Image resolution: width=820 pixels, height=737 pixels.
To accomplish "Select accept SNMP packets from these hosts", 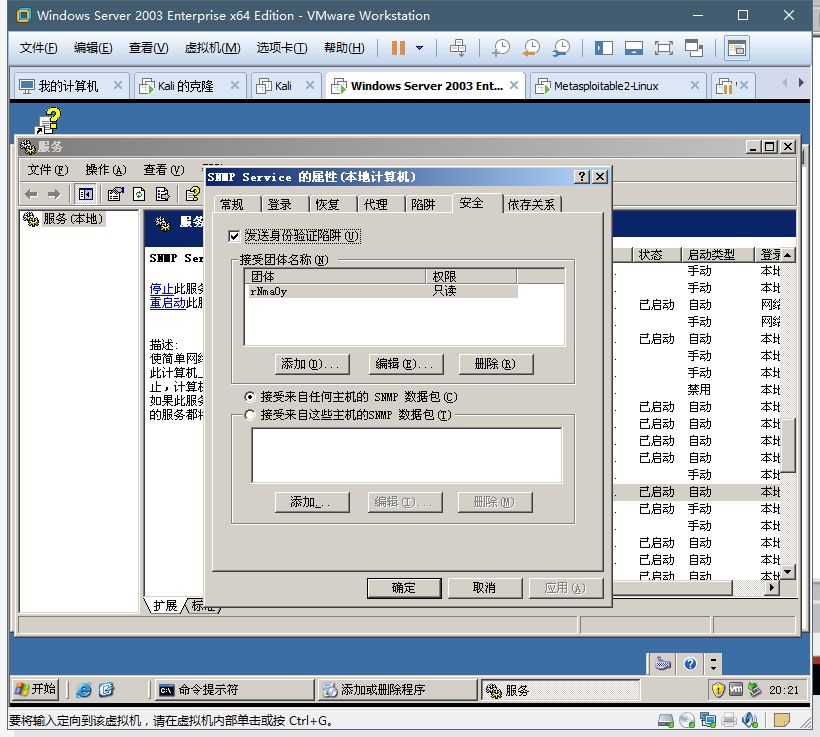I will [x=250, y=415].
